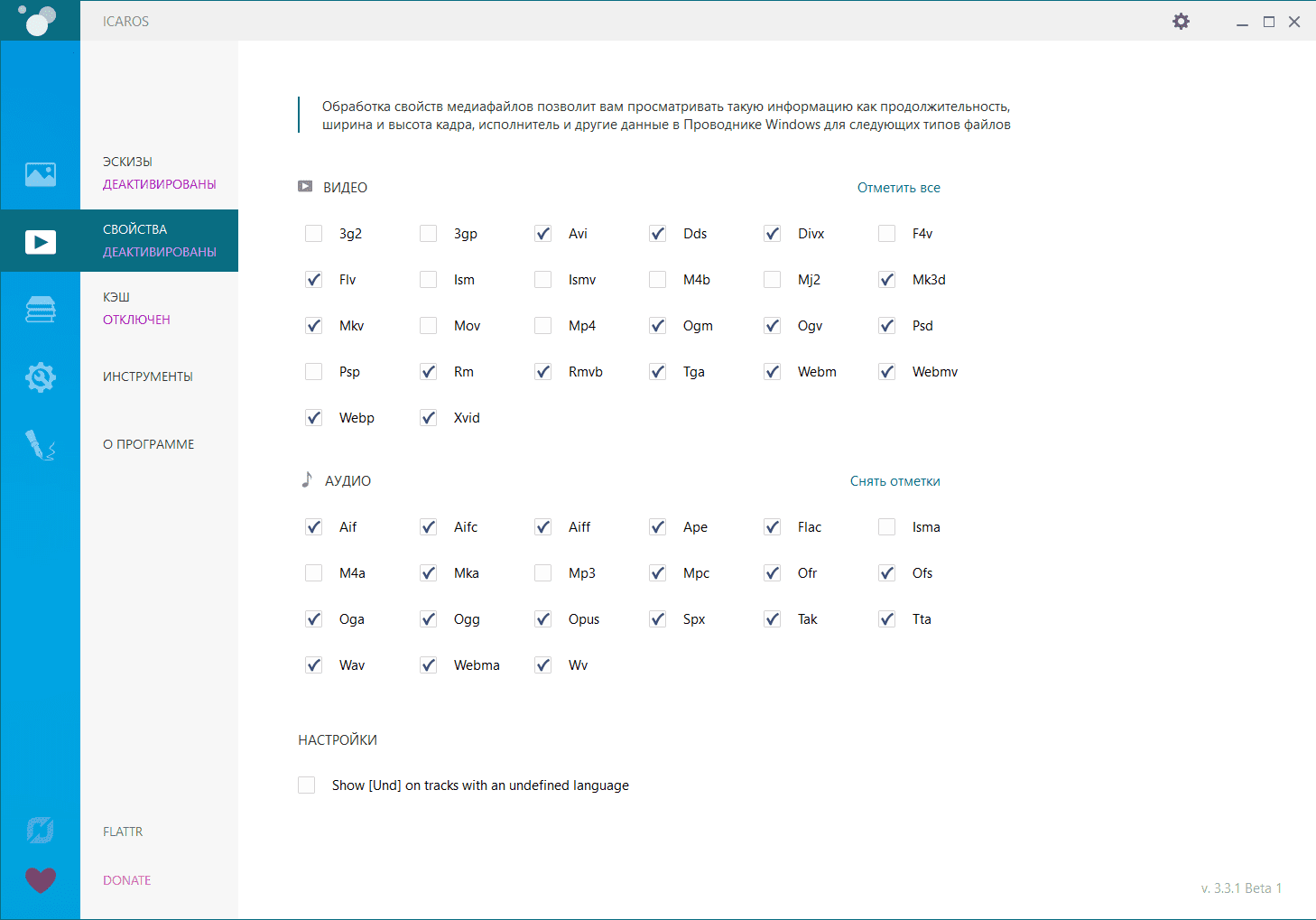Open the FLATTR item
Image resolution: width=1316 pixels, height=920 pixels.
click(123, 832)
